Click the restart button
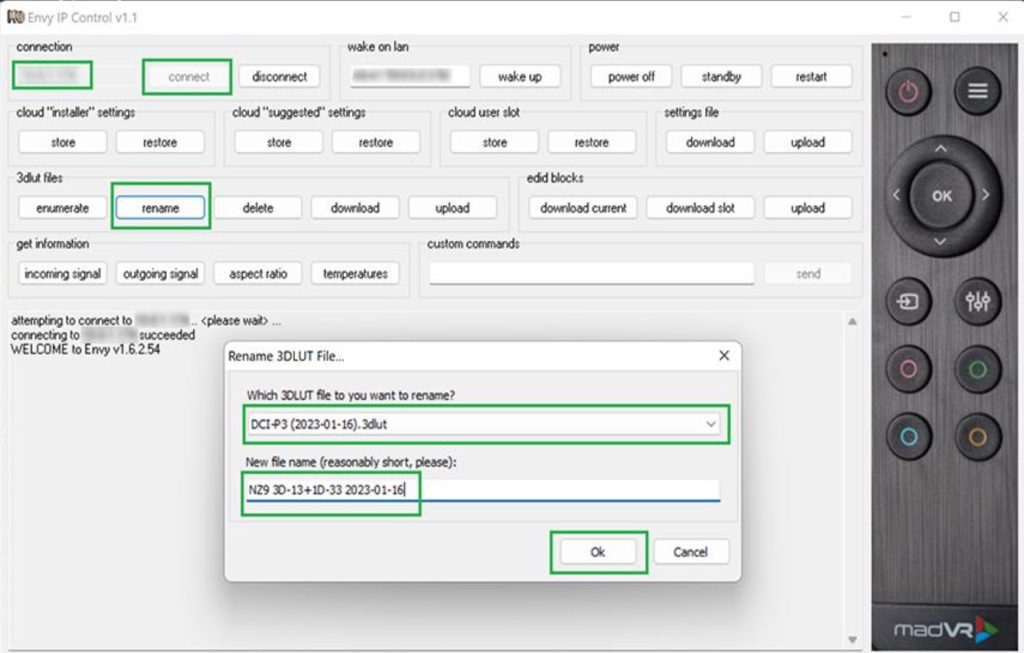 [811, 76]
